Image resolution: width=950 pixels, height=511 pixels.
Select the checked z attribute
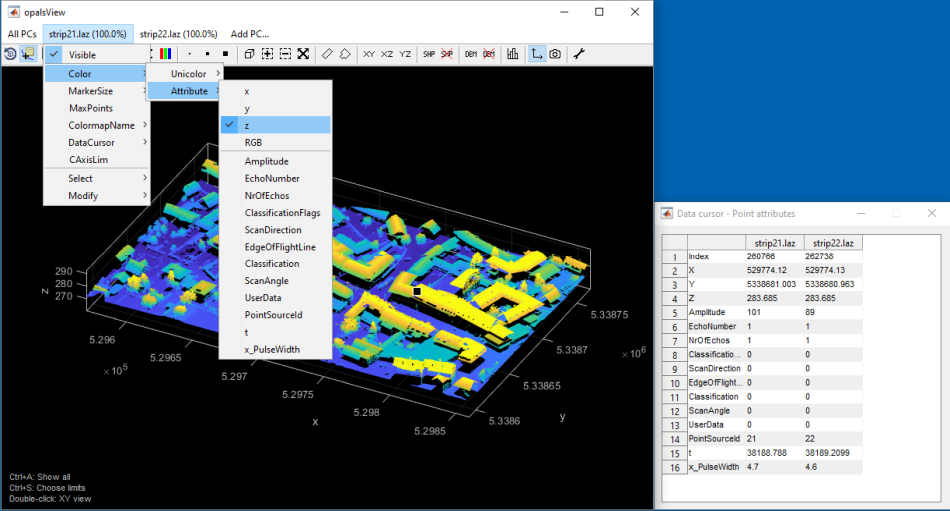coord(247,125)
